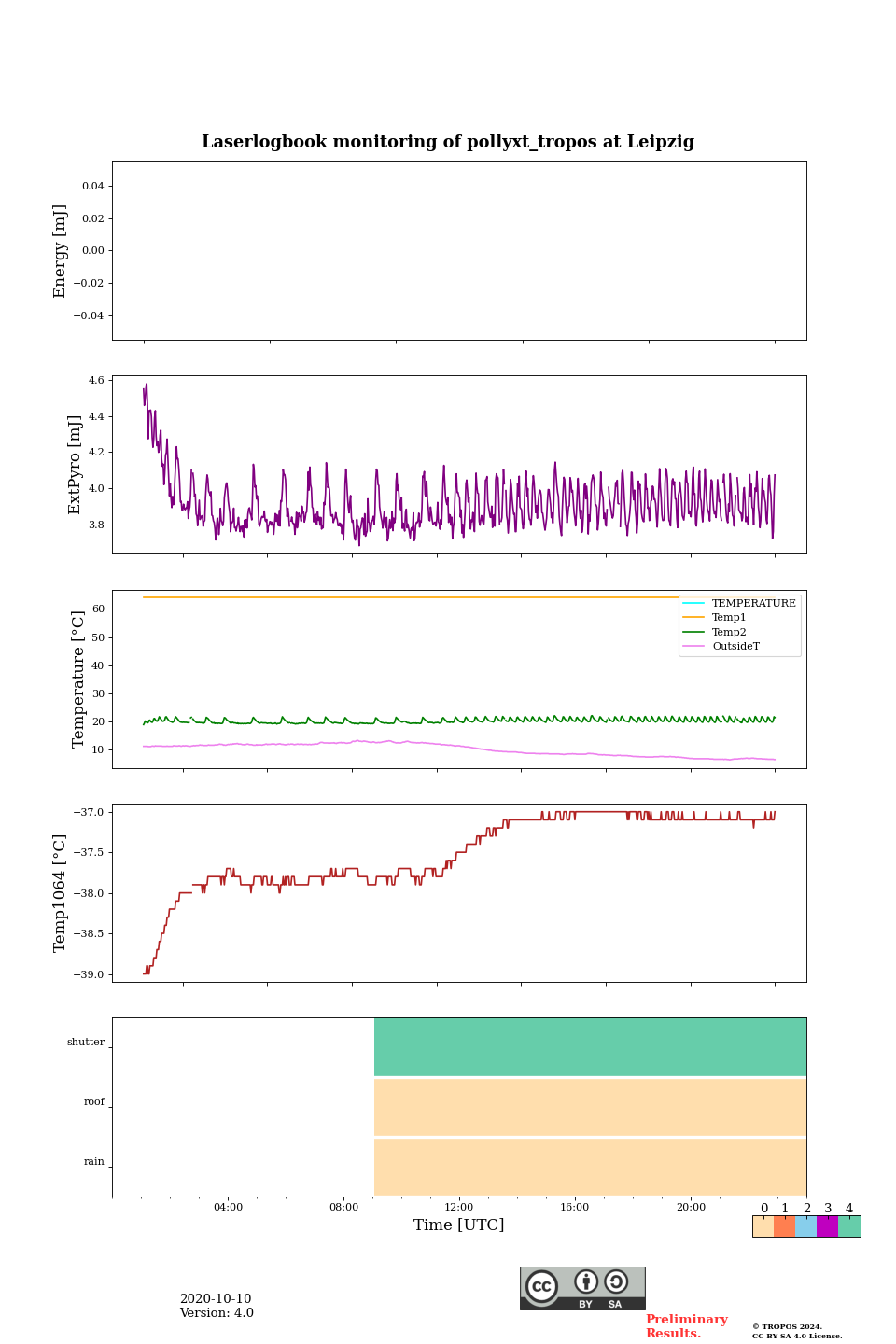Click the BY attribution person icon
Image resolution: width=896 pixels, height=1344 pixels.
coord(586,1282)
